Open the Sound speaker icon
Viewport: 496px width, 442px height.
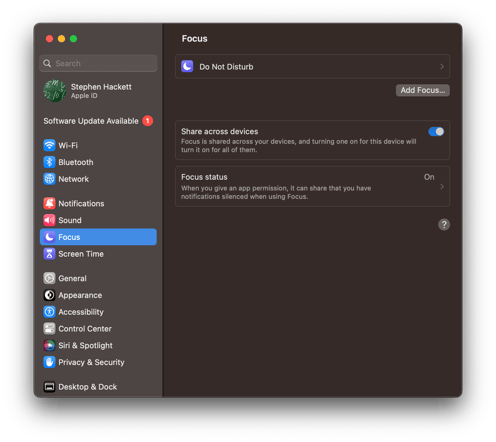point(49,220)
